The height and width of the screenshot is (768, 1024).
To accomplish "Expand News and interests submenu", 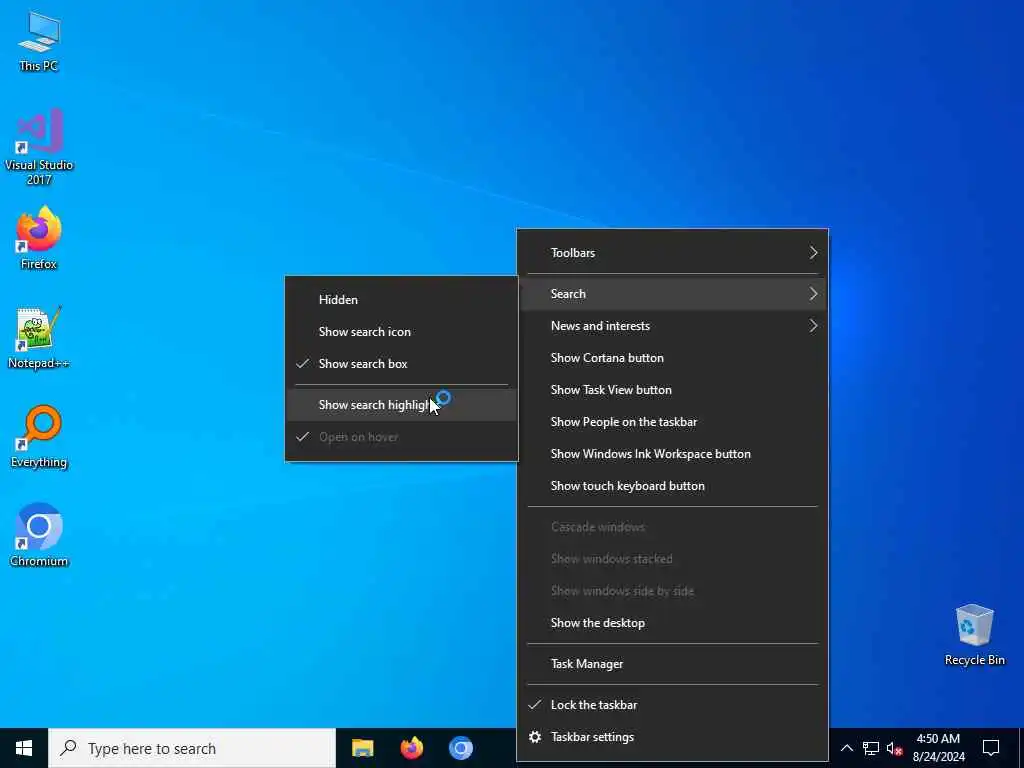I will point(673,326).
